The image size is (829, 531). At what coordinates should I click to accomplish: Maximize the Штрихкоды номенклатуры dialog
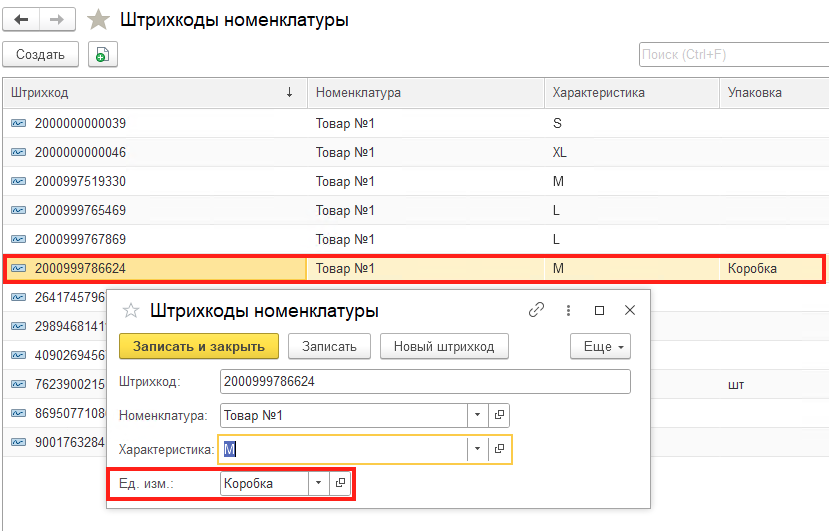pyautogui.click(x=599, y=310)
